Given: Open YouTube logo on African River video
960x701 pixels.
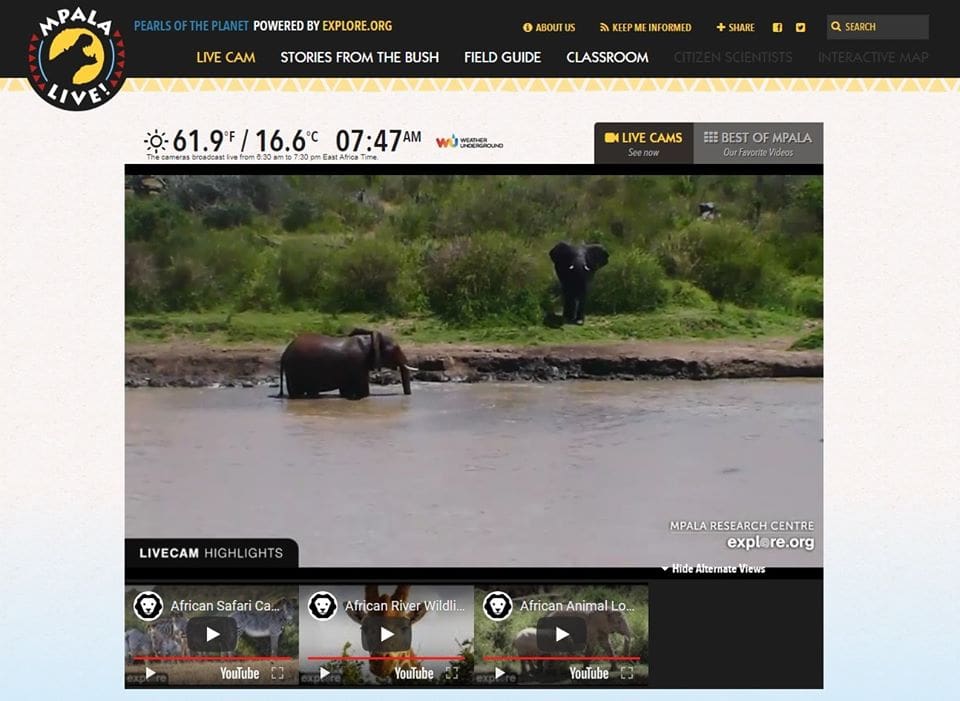Looking at the screenshot, I should click(414, 673).
